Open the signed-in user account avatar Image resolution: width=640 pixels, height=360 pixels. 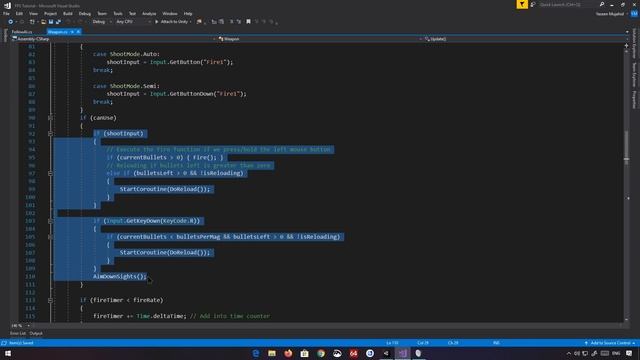634,13
